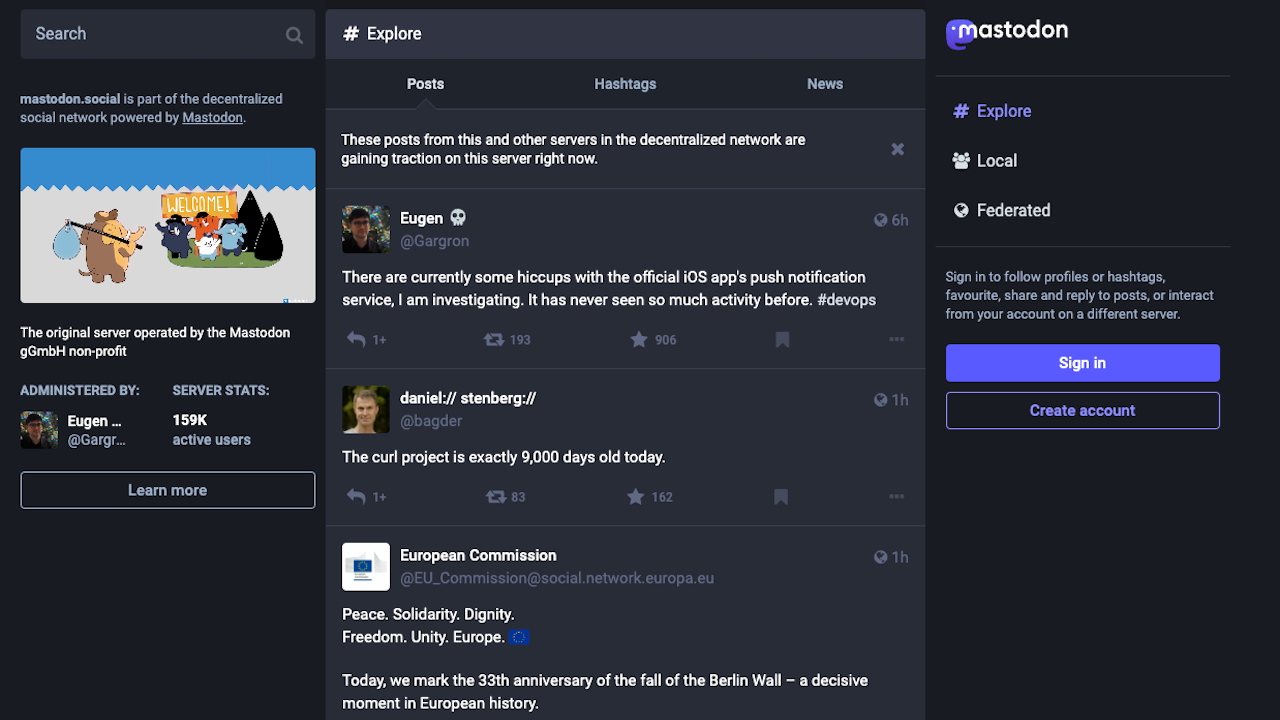Click 'daniel:// stenberg://' display name
The height and width of the screenshot is (720, 1280).
468,398
